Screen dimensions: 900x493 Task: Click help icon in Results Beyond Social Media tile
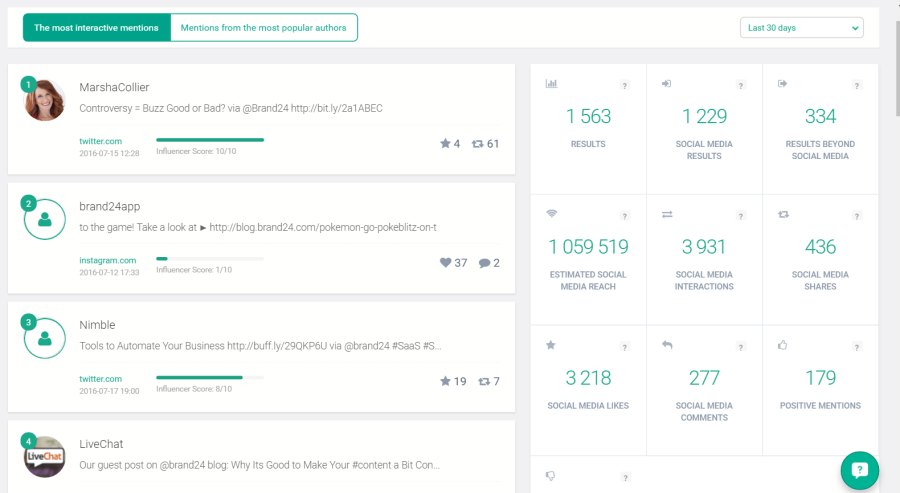(856, 86)
